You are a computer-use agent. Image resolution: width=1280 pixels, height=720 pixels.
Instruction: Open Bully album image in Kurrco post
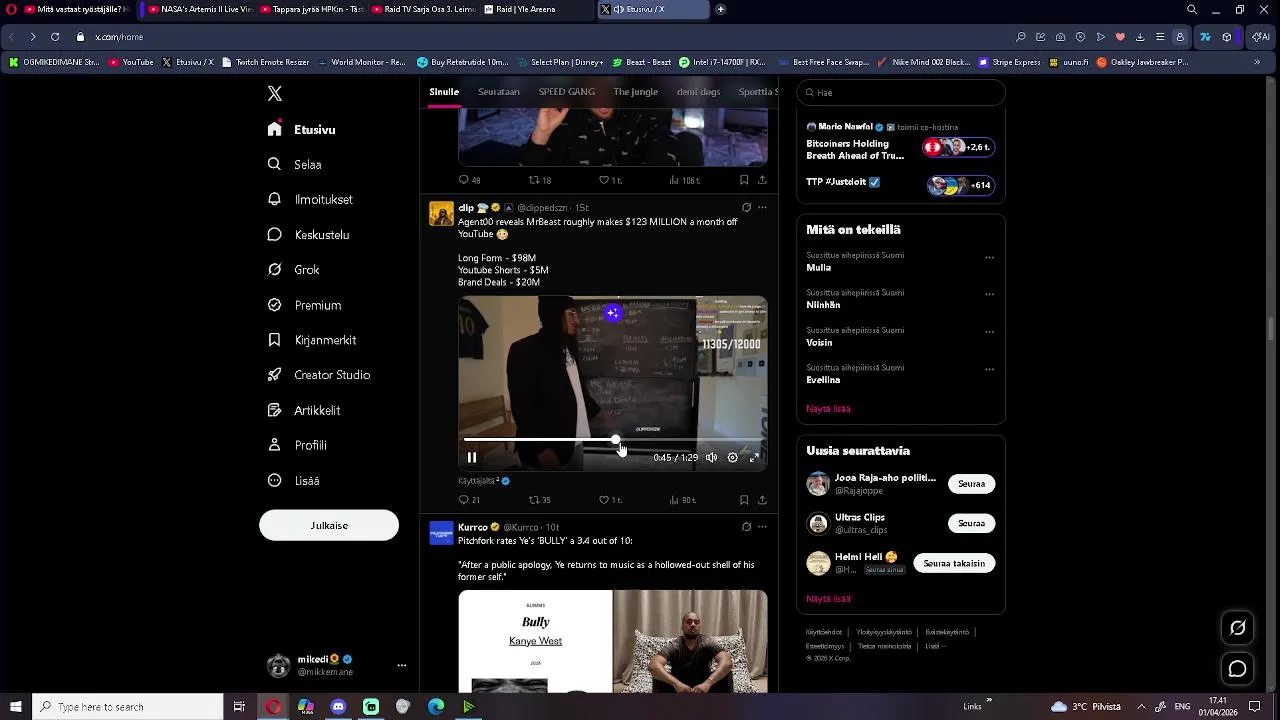pos(535,641)
